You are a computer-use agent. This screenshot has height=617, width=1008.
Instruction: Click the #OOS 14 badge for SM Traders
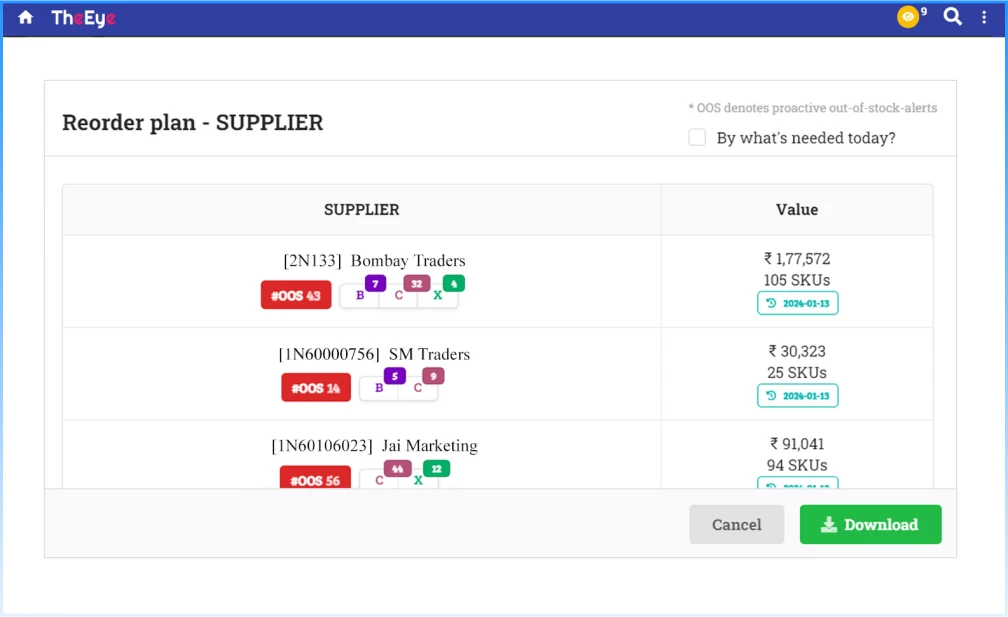click(x=316, y=388)
